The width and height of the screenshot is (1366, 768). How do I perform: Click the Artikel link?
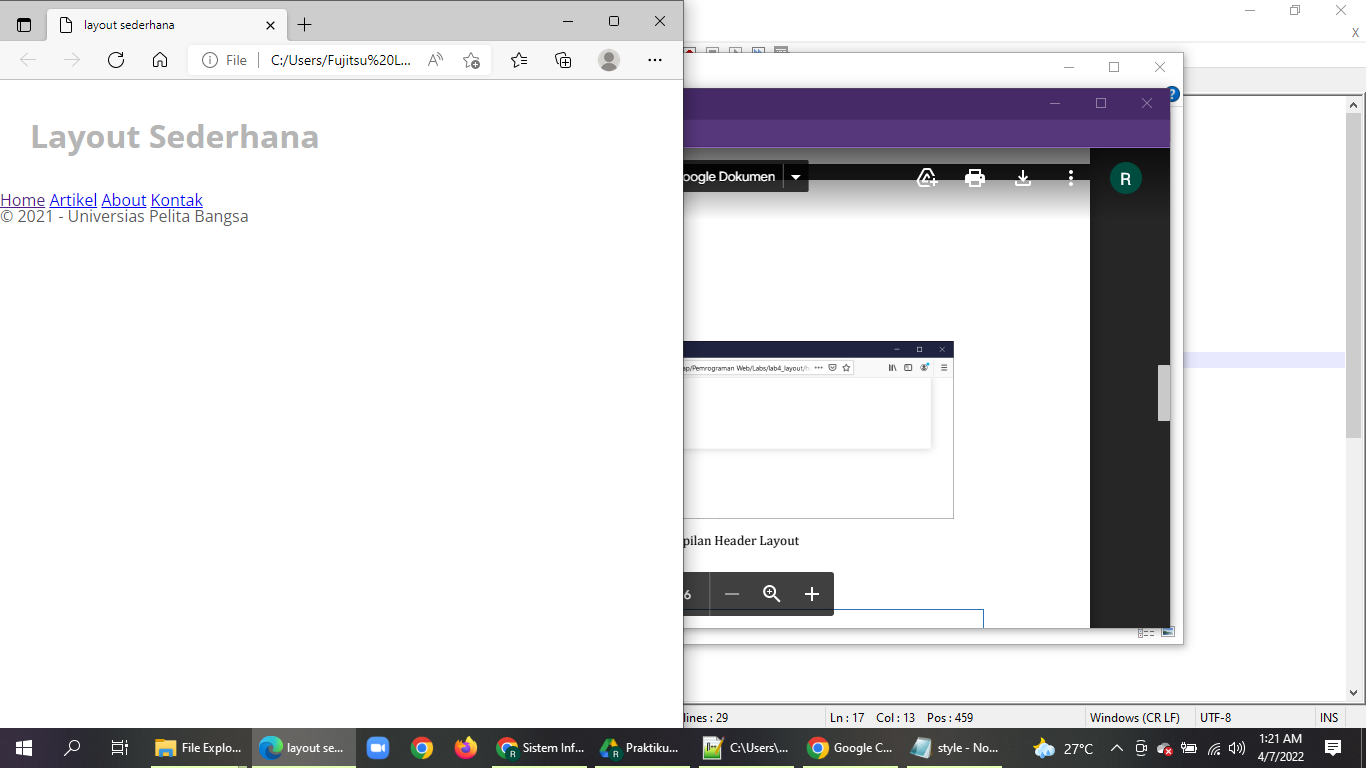pyautogui.click(x=72, y=200)
